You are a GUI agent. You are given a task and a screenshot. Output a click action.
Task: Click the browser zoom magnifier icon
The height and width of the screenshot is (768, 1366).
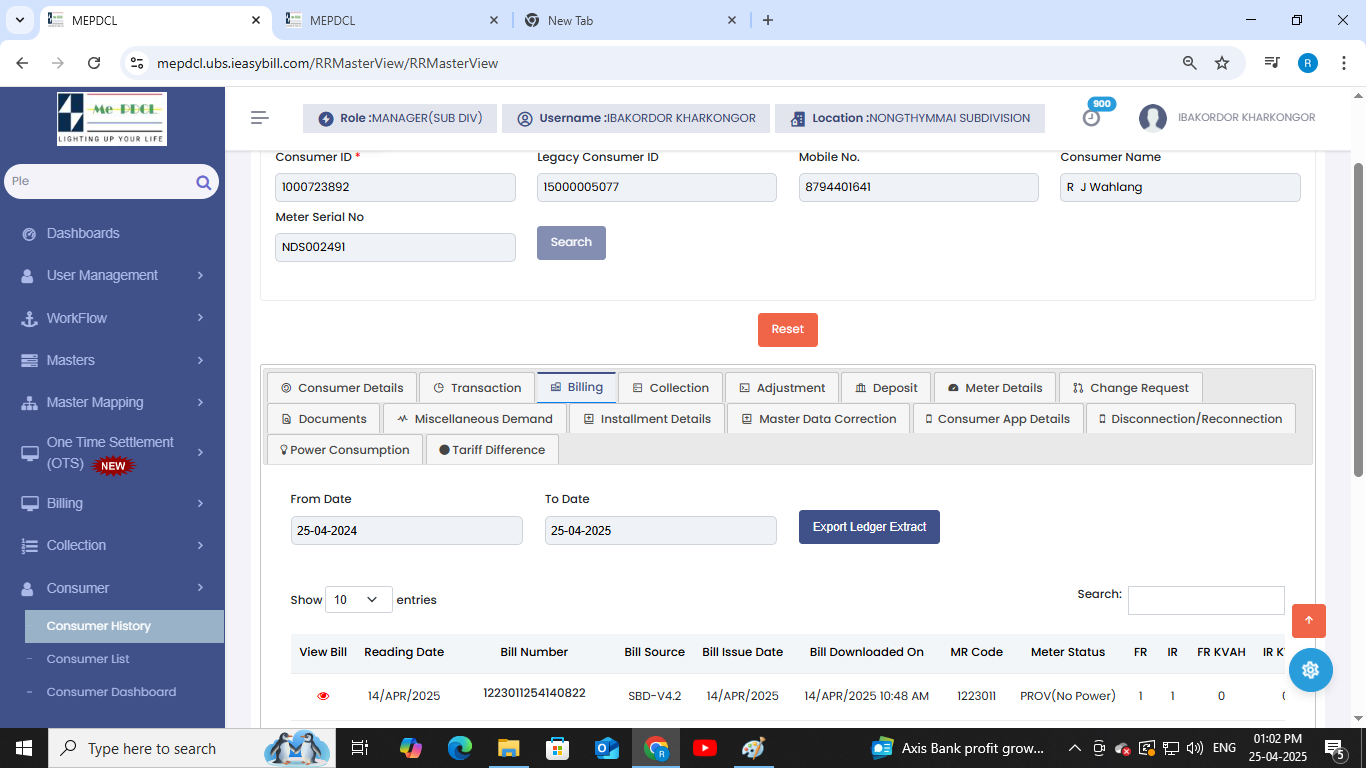(1190, 63)
